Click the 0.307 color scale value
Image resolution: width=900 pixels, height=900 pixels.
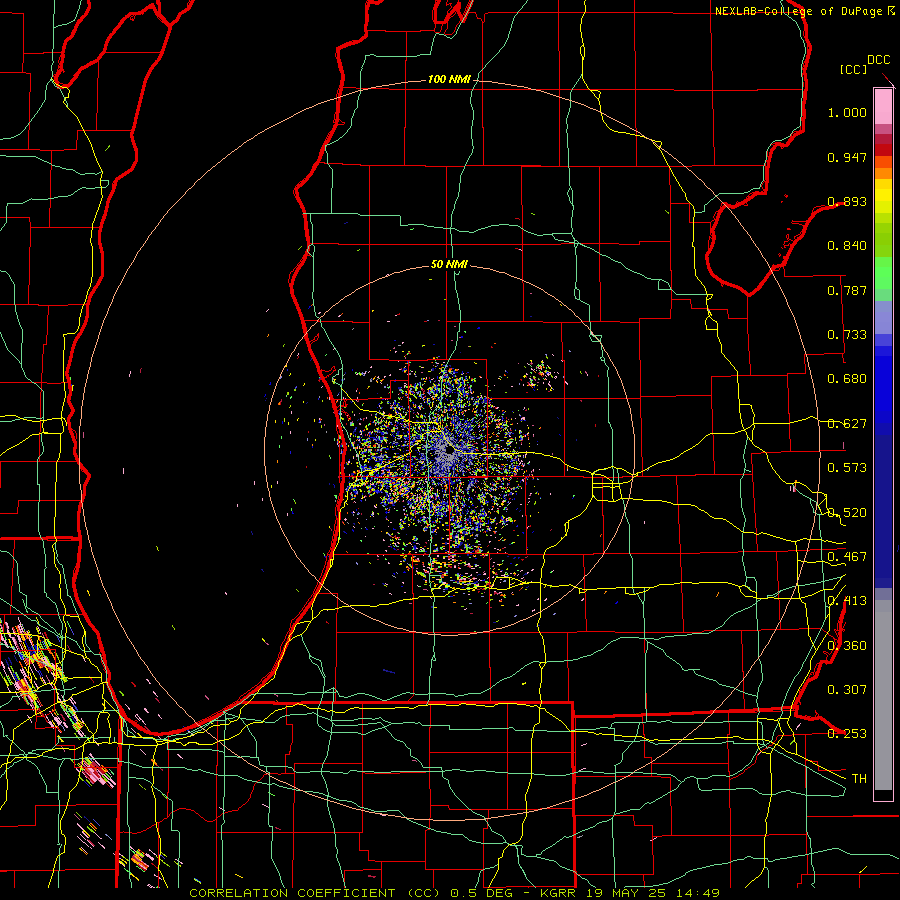pyautogui.click(x=847, y=690)
